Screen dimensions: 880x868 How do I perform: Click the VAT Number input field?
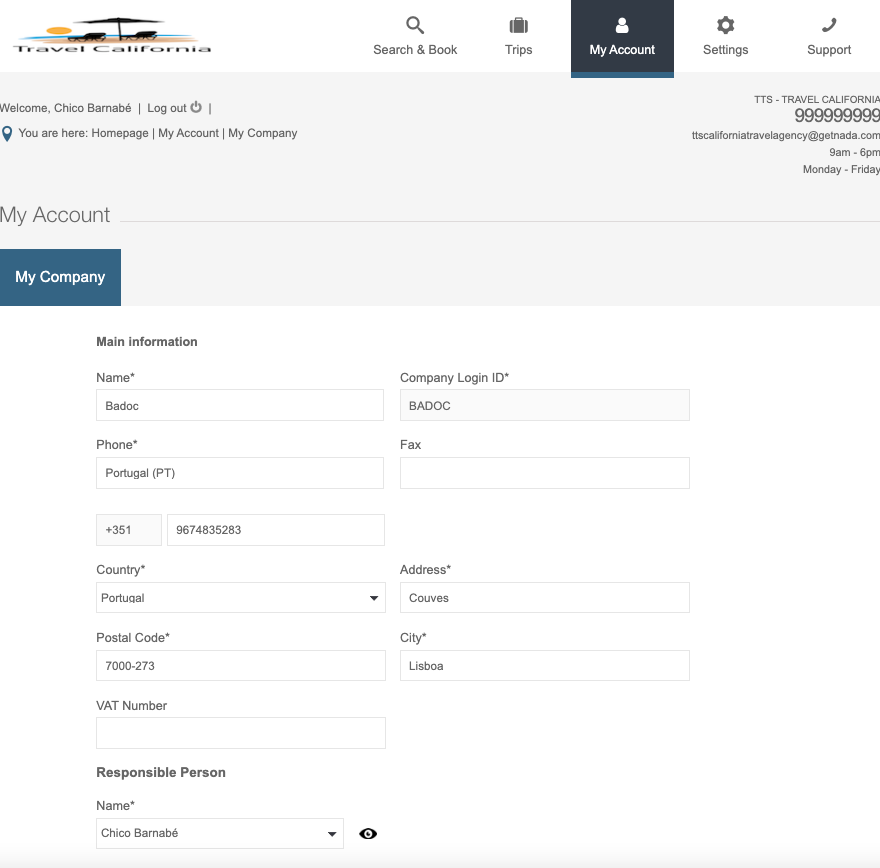point(240,733)
